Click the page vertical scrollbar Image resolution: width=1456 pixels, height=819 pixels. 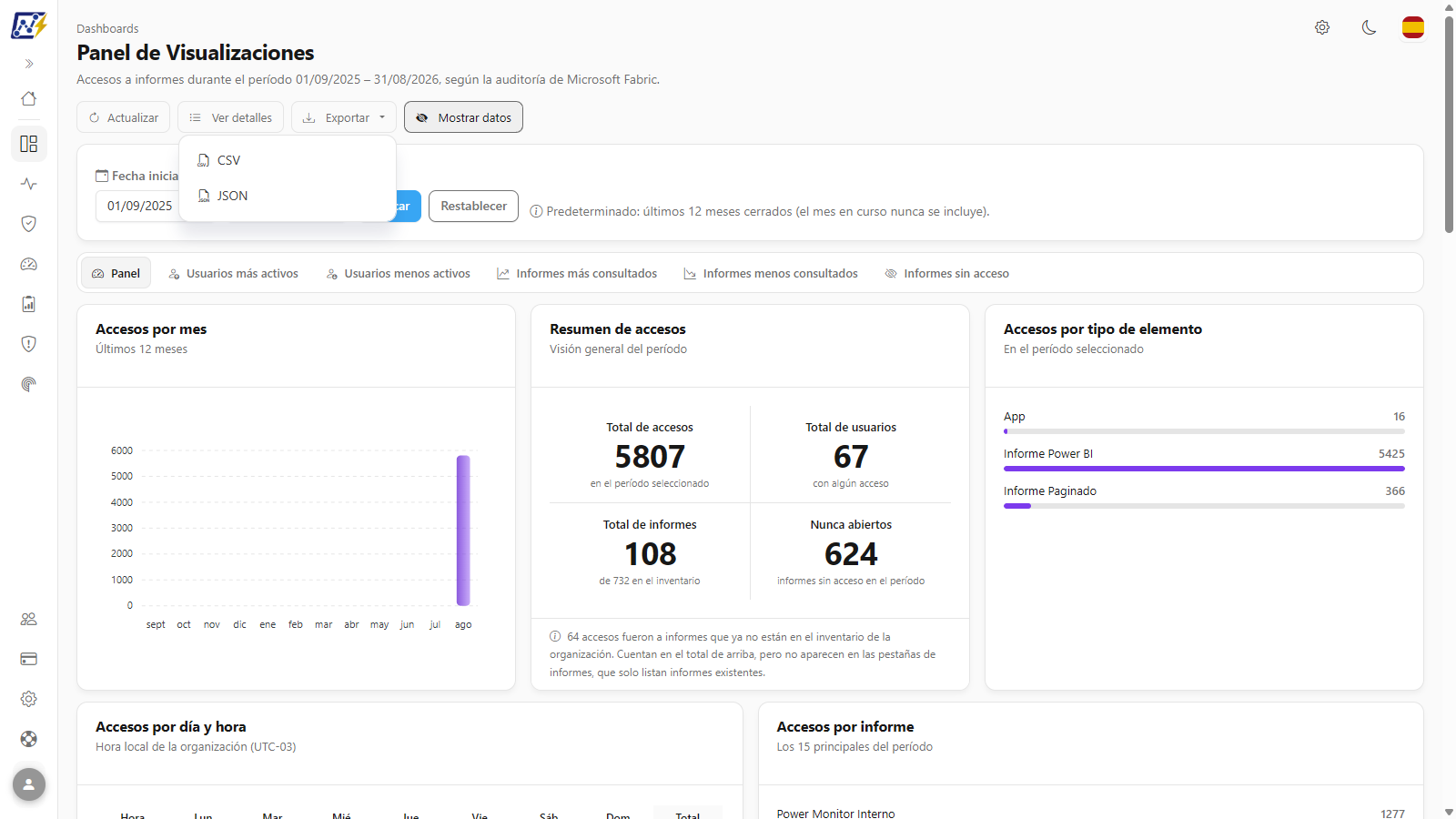[1449, 123]
